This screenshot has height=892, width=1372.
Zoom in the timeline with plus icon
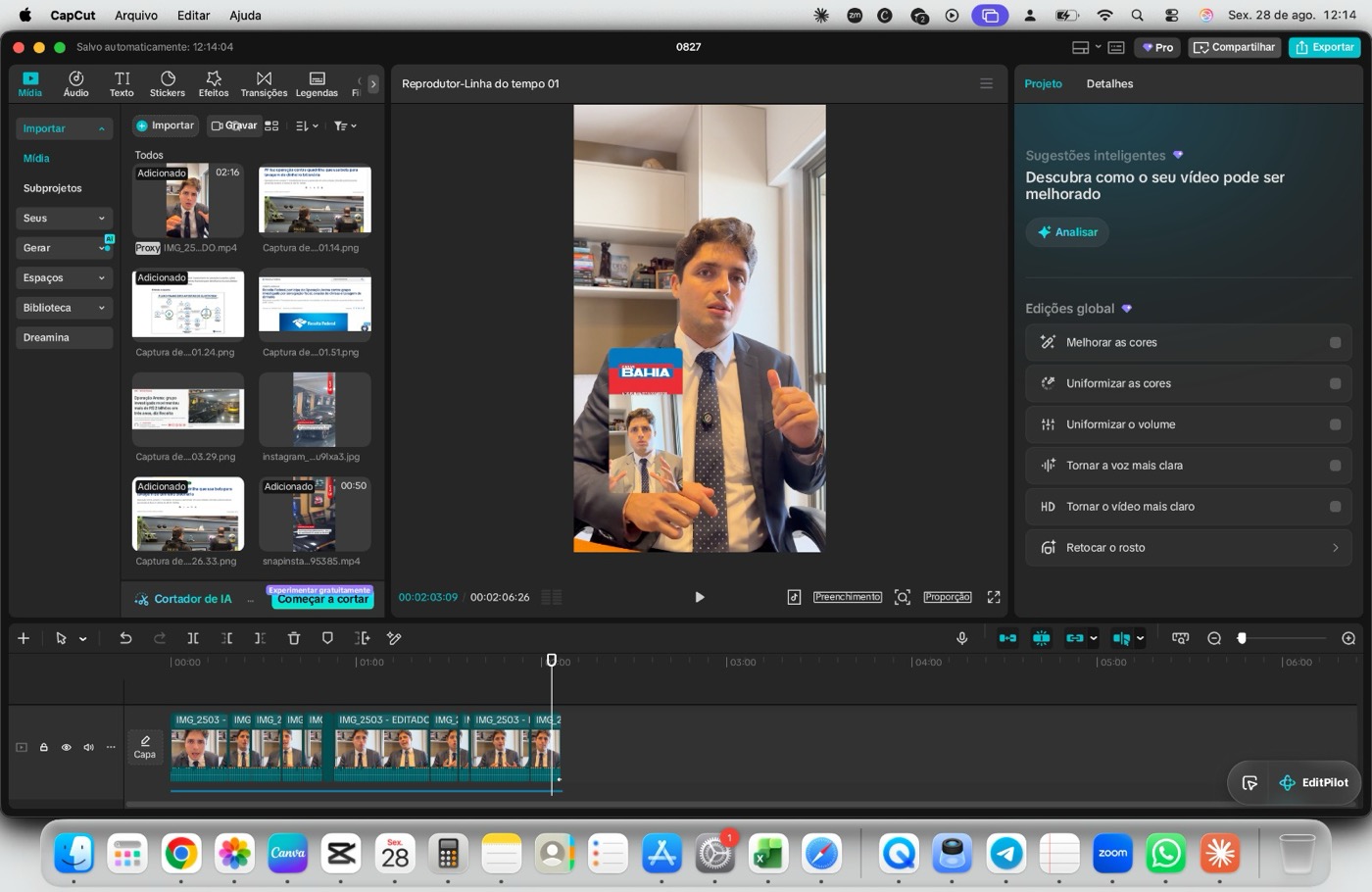click(1348, 638)
